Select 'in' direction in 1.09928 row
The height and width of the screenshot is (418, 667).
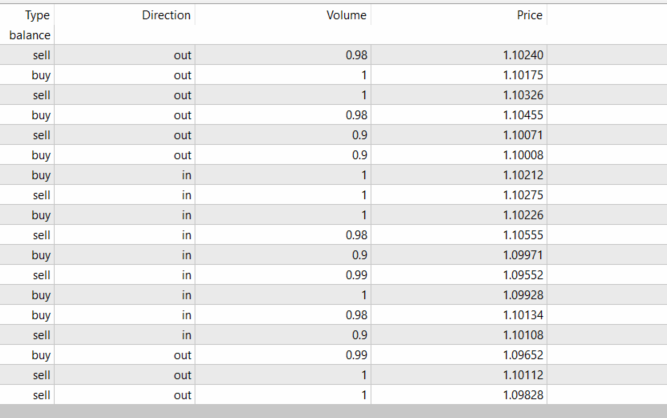187,295
